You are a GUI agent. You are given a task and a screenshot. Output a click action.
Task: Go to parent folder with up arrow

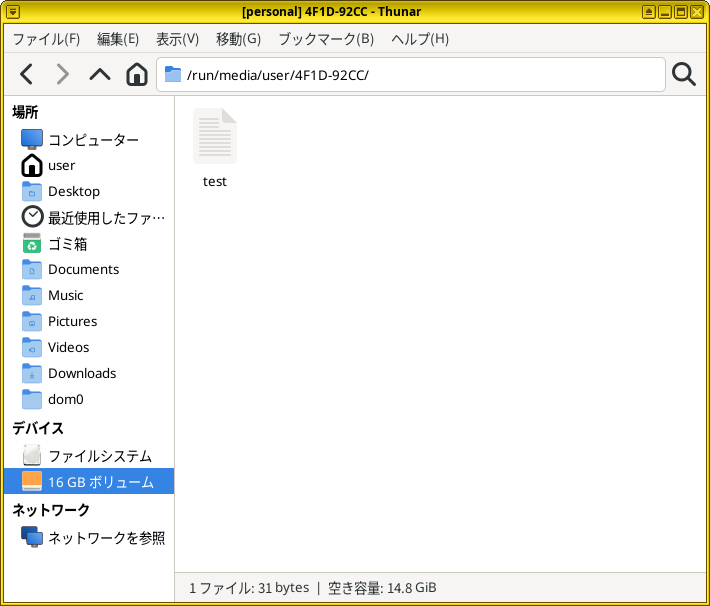pyautogui.click(x=100, y=74)
